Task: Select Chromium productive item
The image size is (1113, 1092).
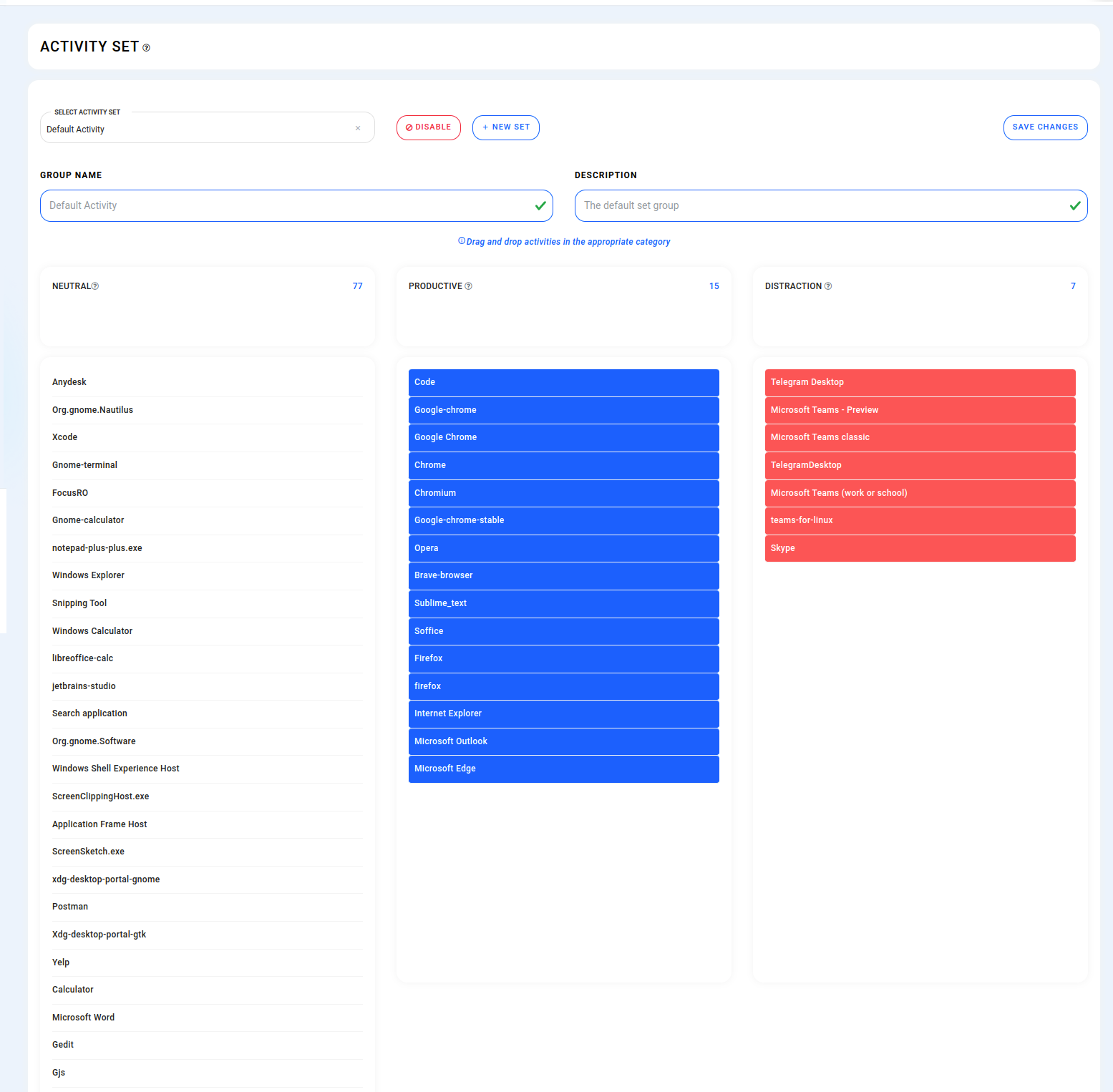Action: 564,493
